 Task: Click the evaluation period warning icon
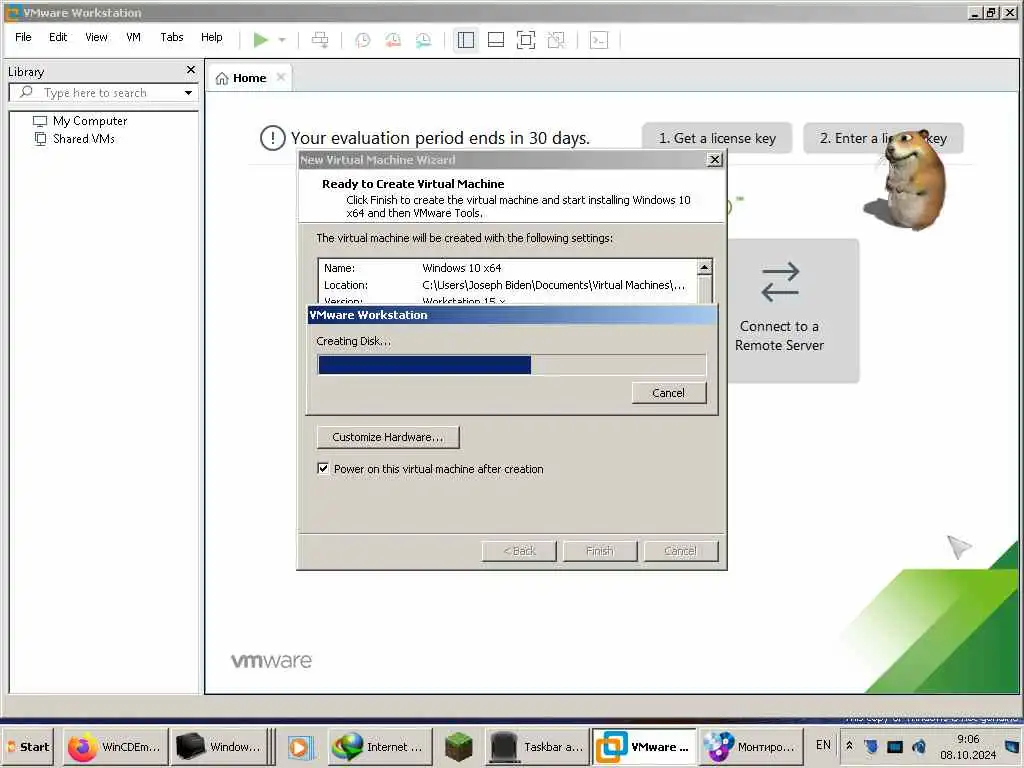tap(272, 138)
